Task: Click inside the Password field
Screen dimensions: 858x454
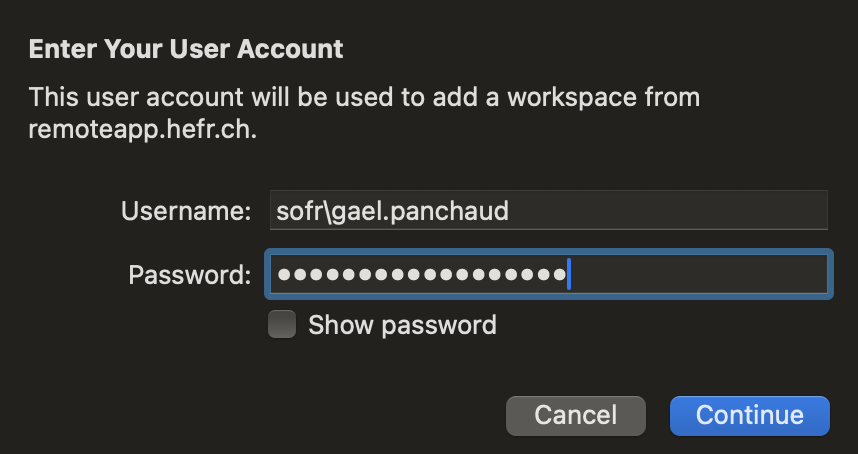Action: [x=548, y=274]
